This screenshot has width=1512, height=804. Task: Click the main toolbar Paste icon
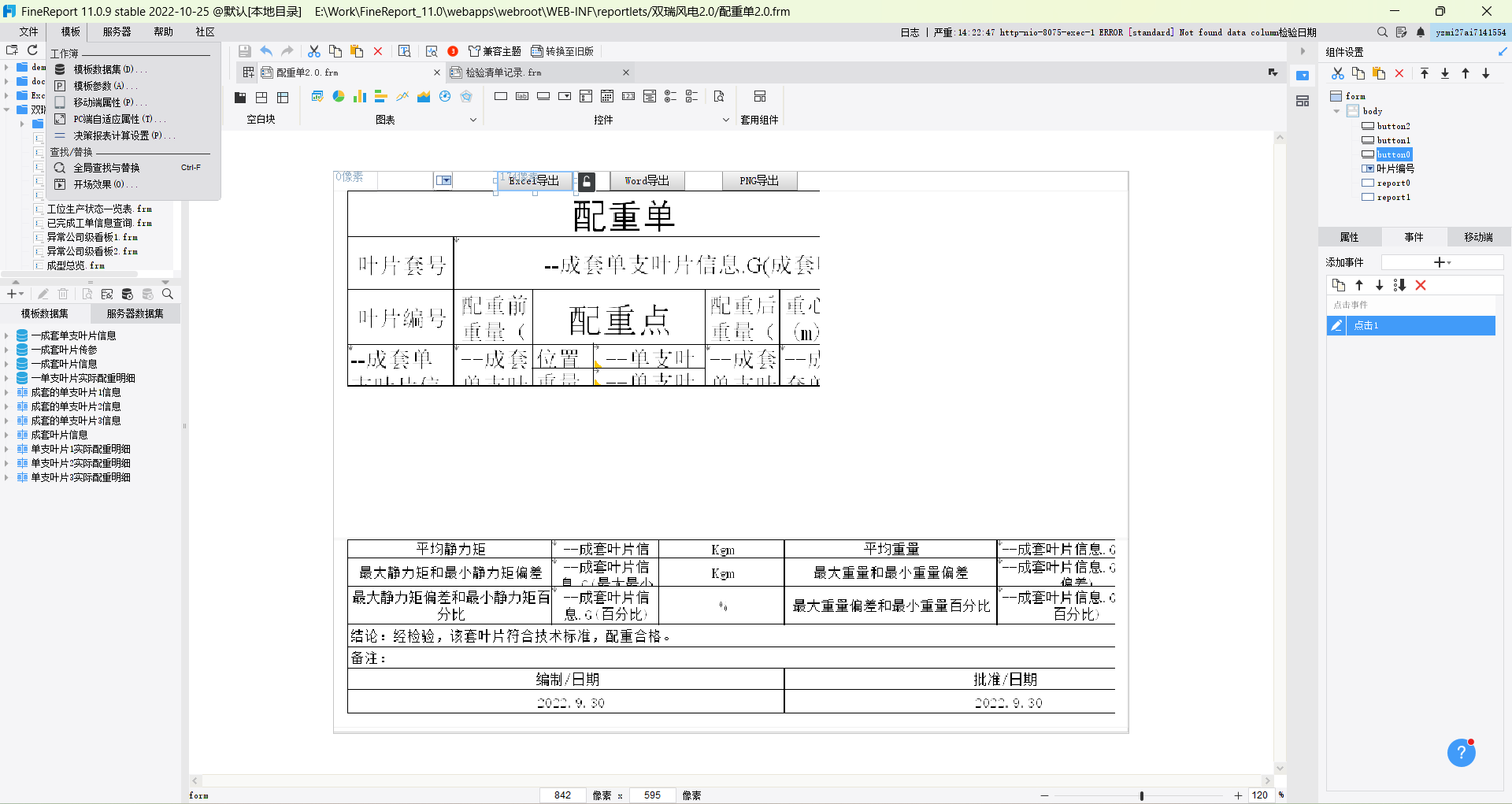(357, 51)
